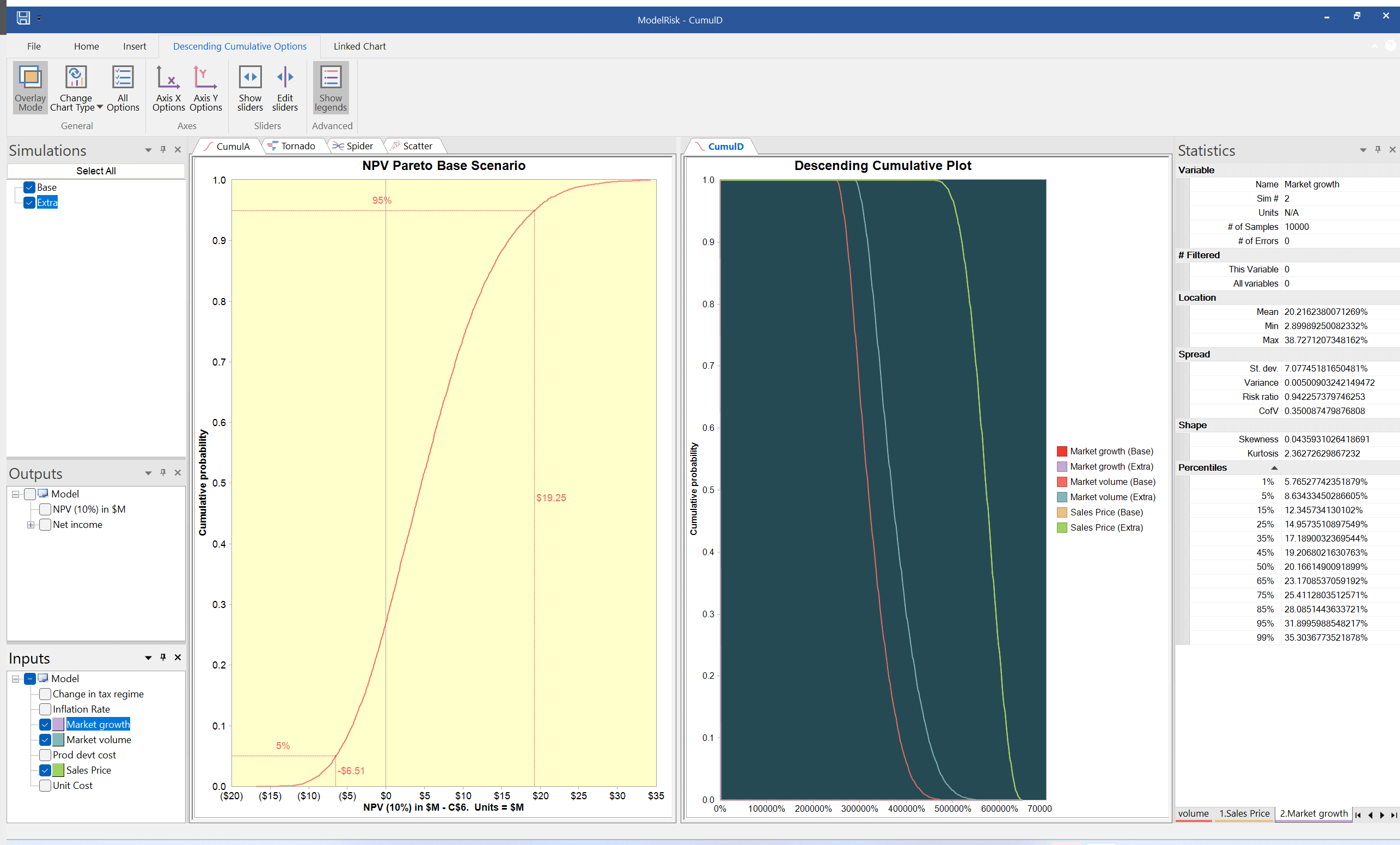Viewport: 1400px width, 845px height.
Task: Enable the Inflation Rate input
Action: pos(45,709)
